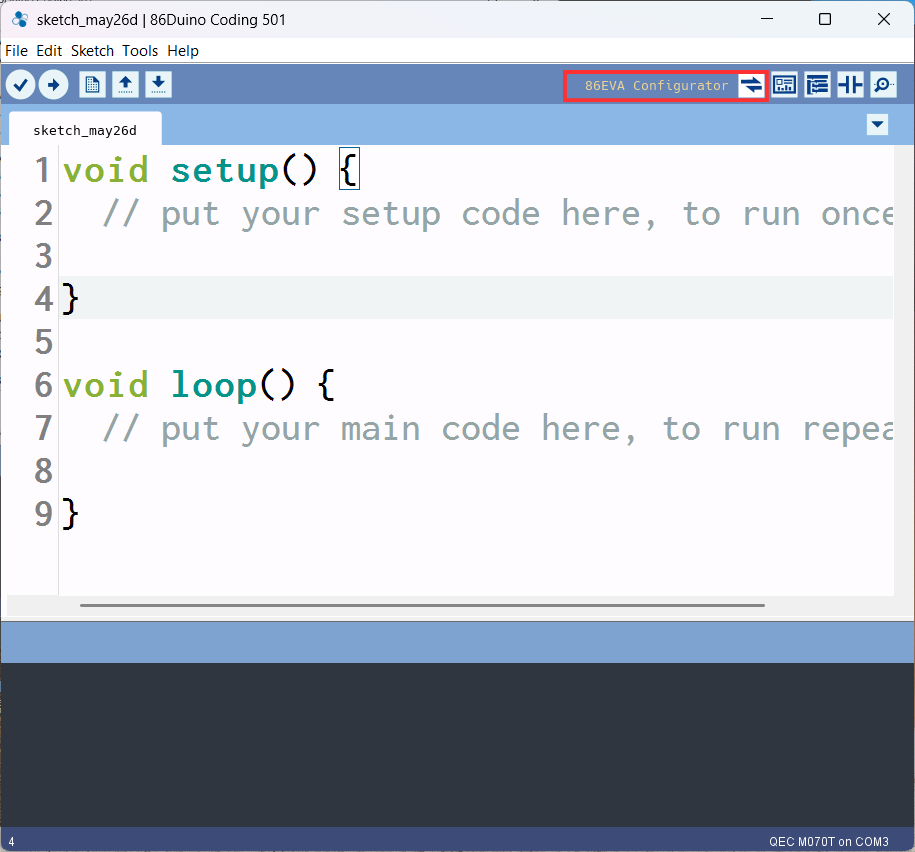Open the list-tree toolbar icon
915x852 pixels.
tap(818, 85)
